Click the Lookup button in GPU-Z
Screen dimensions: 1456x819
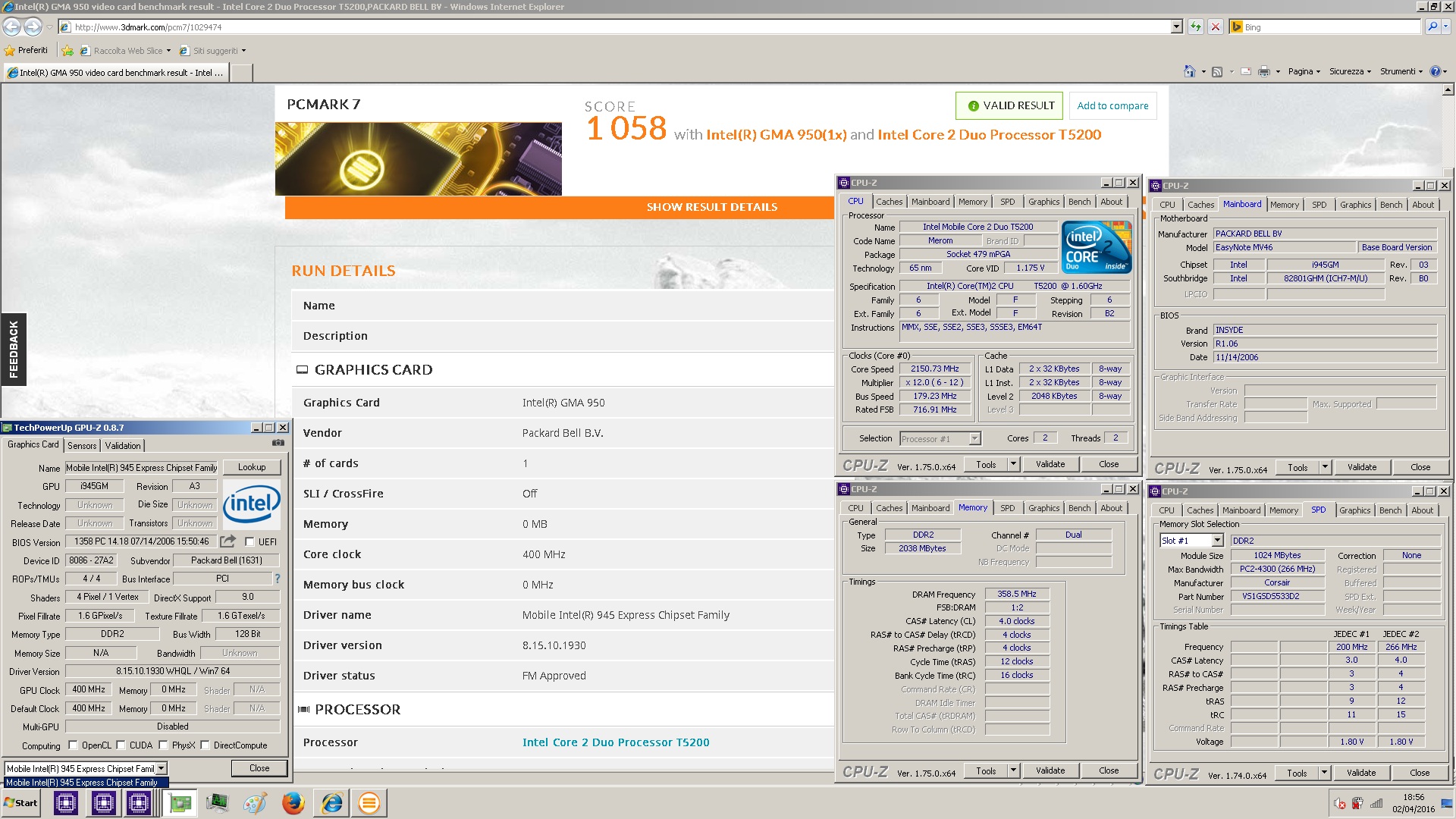(252, 467)
